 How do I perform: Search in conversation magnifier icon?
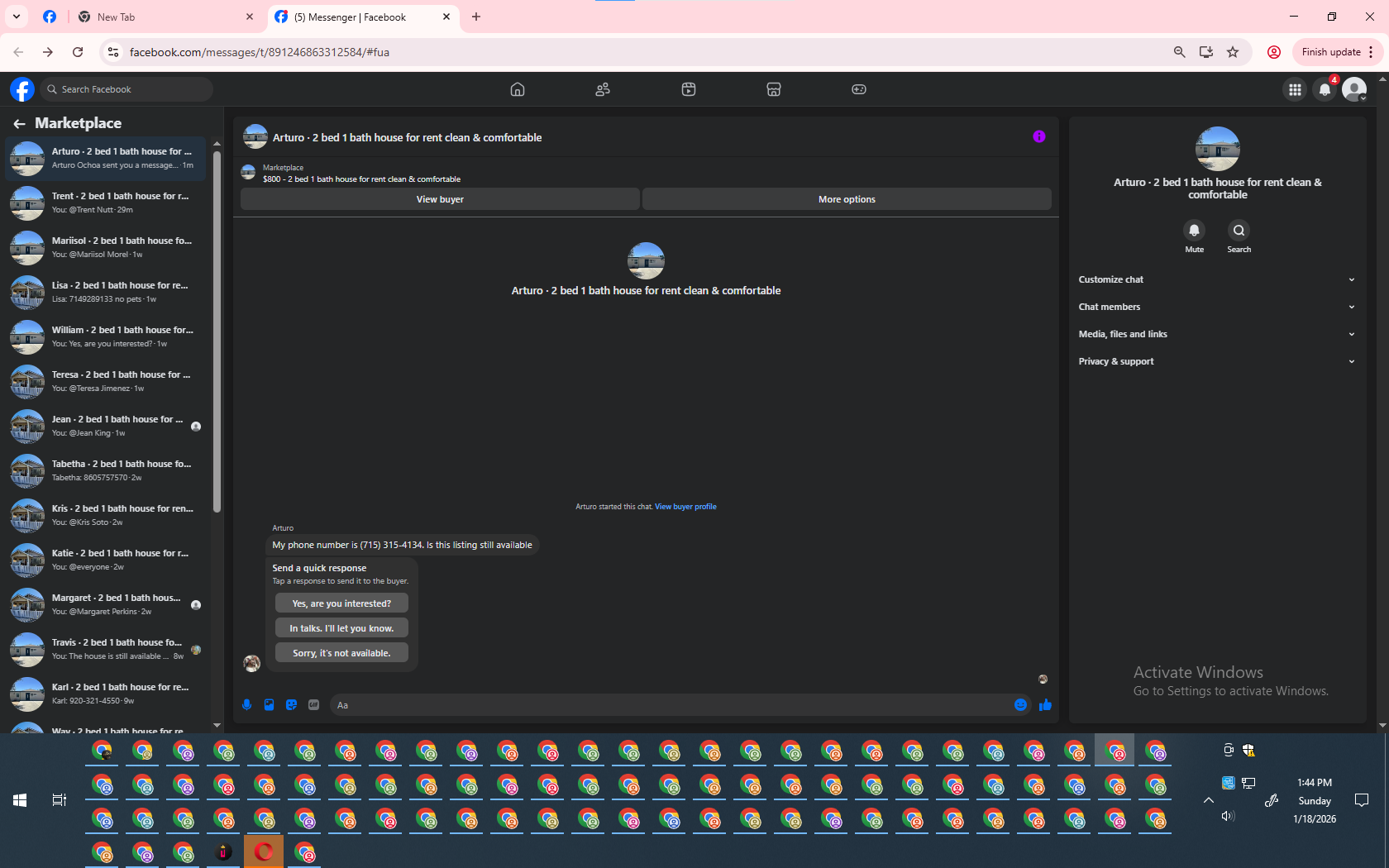point(1239,231)
